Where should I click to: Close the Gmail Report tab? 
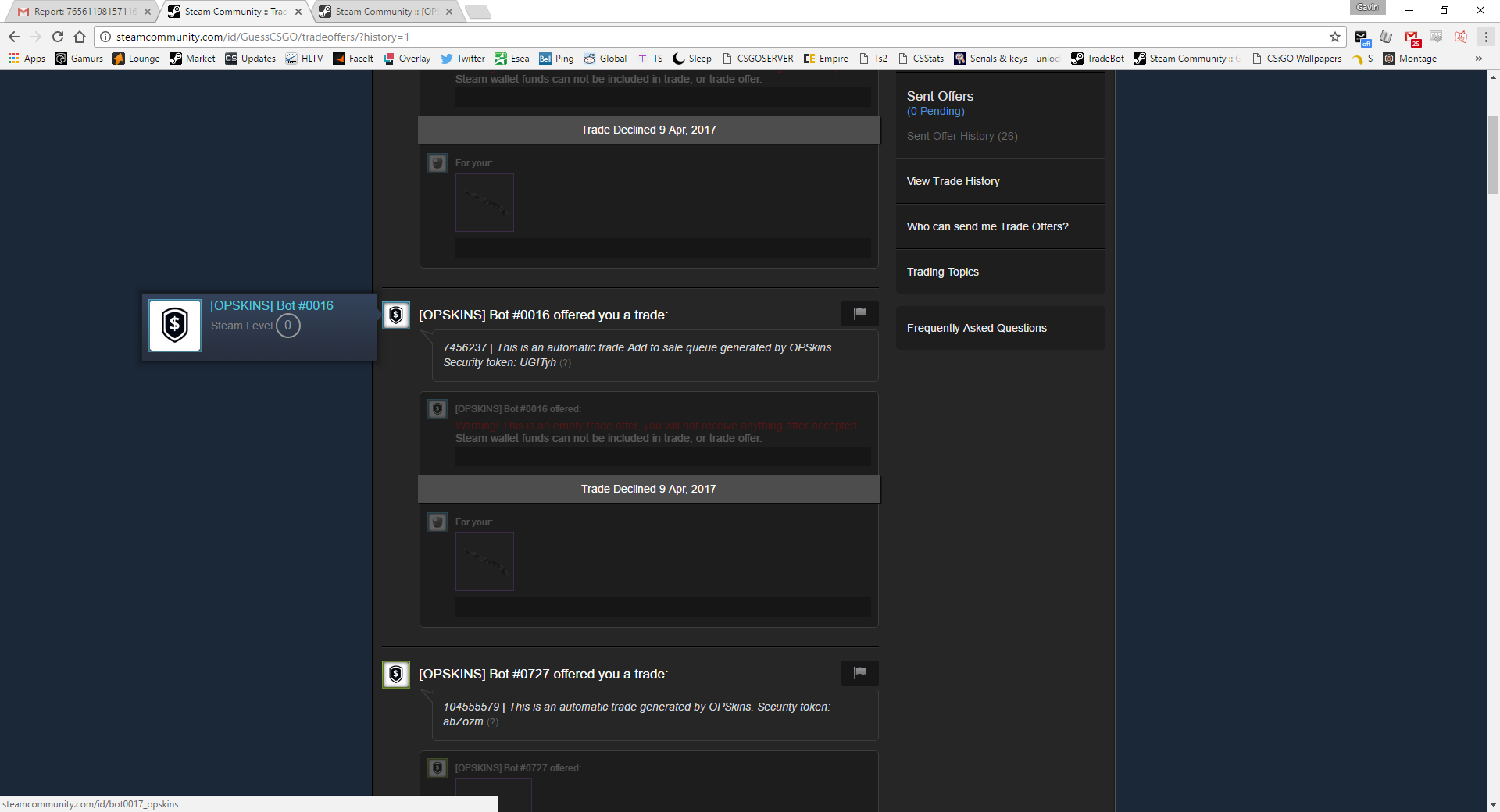tap(148, 12)
